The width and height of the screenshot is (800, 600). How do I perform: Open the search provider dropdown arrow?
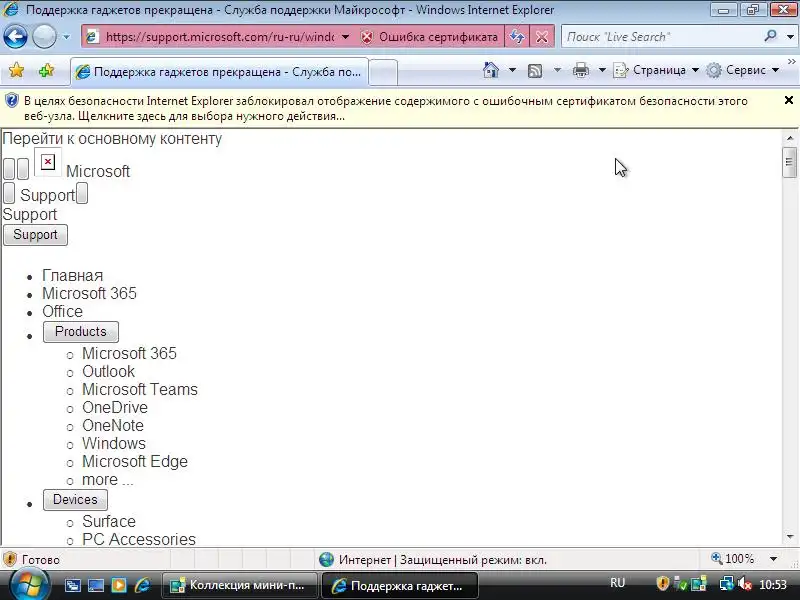(x=790, y=37)
